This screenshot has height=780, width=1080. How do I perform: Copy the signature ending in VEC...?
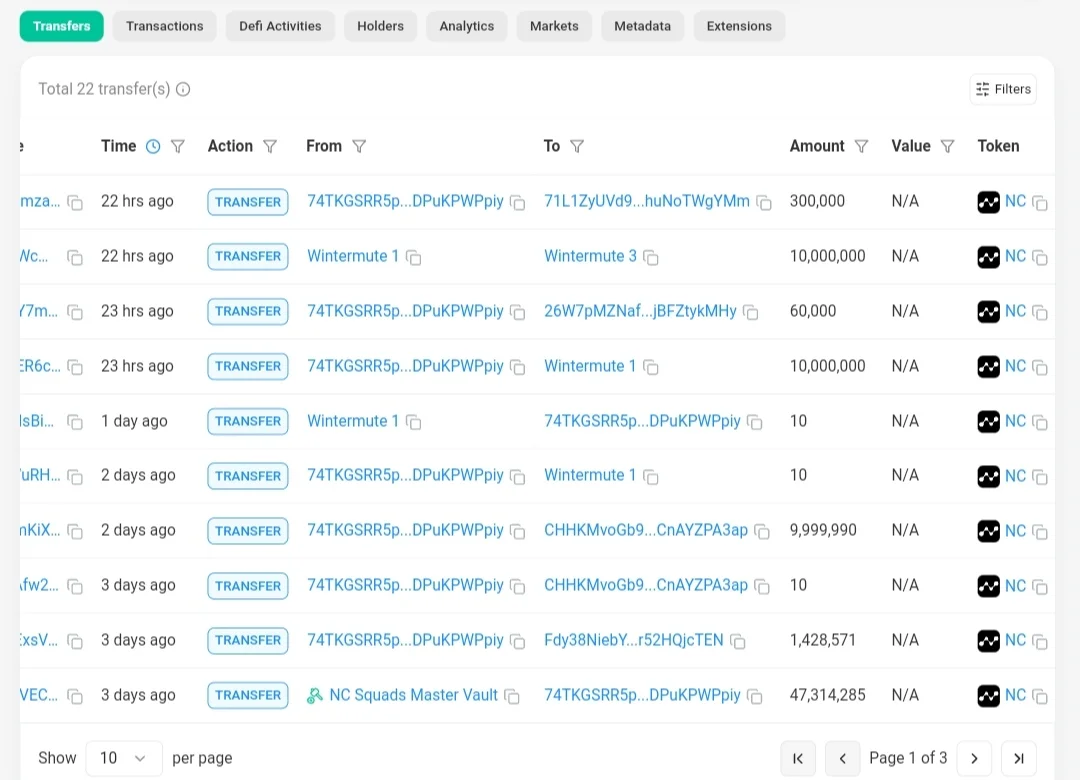coord(75,697)
